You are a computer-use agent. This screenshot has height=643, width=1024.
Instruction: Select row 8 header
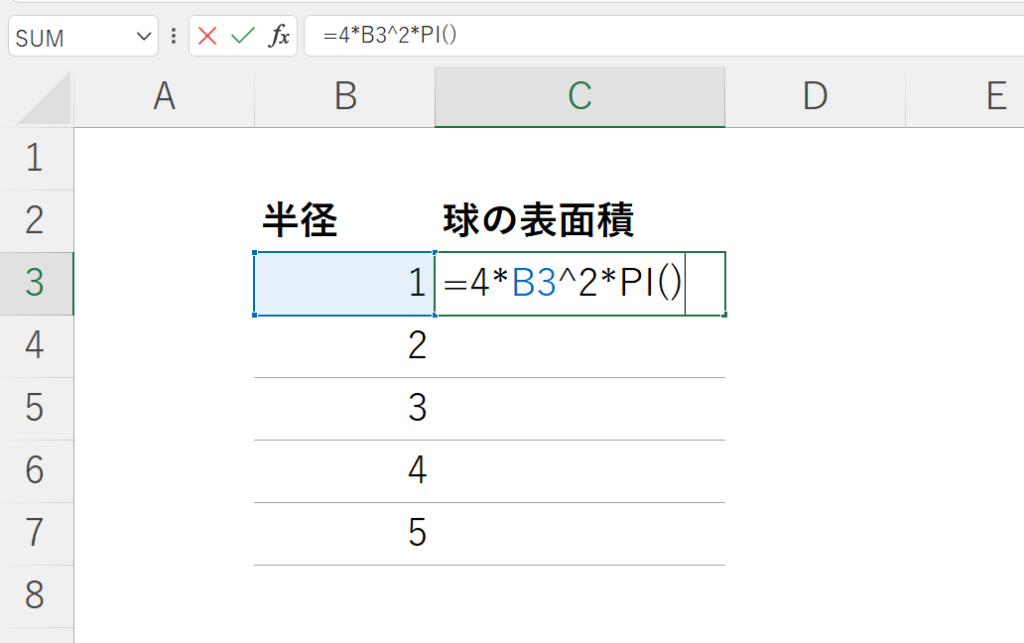pos(36,596)
